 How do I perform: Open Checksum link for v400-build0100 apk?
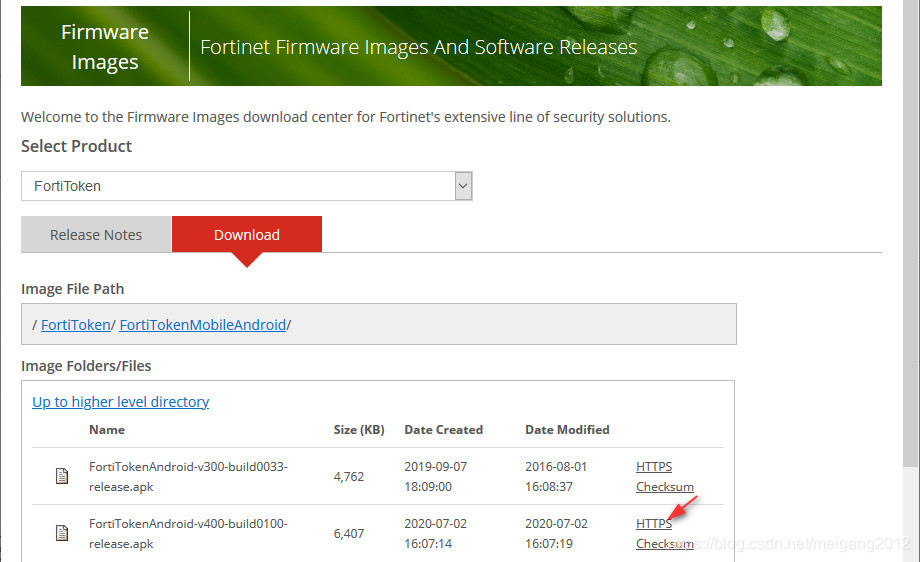click(x=665, y=544)
